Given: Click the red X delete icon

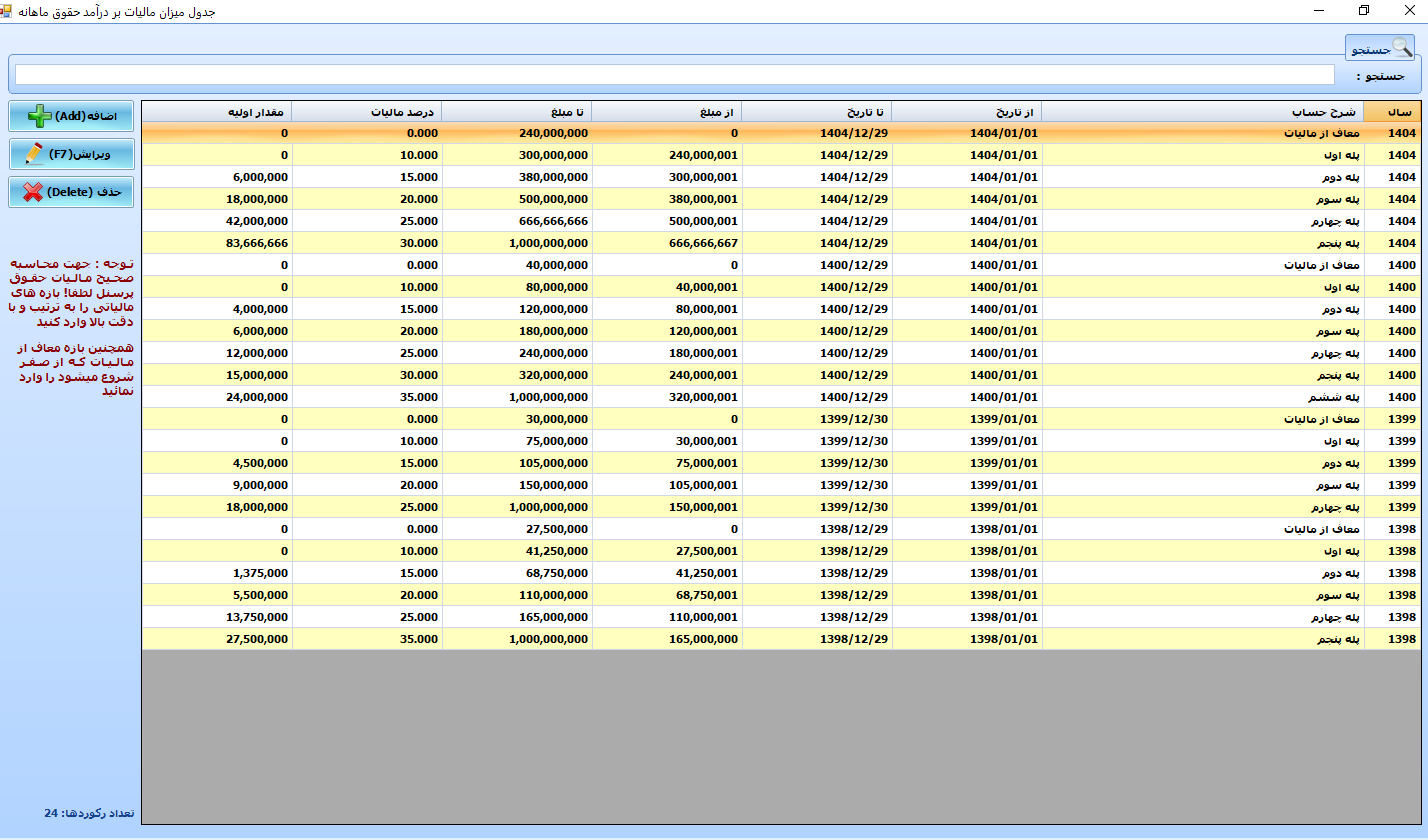Looking at the screenshot, I should point(34,192).
